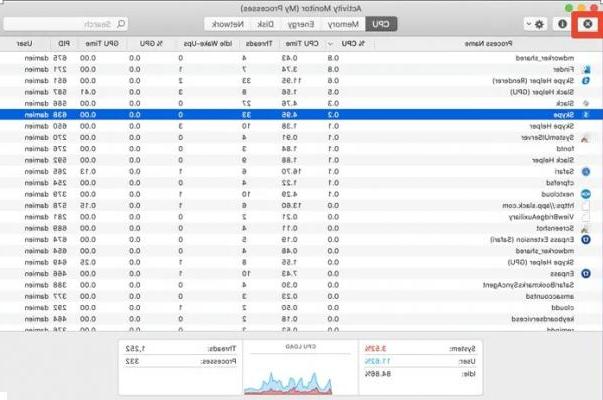Select the Safari process name
This screenshot has width=603, height=400.
pos(565,172)
